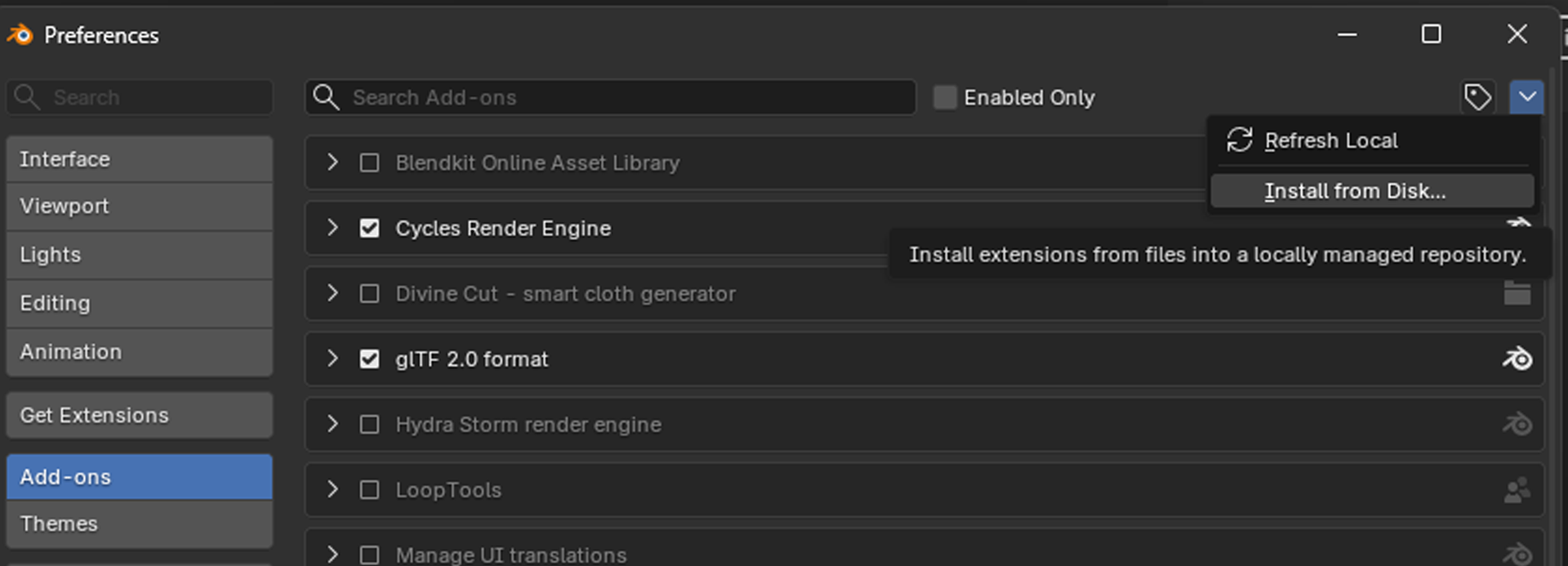Image resolution: width=1568 pixels, height=566 pixels.
Task: Minimize the Preferences window
Action: point(1347,34)
